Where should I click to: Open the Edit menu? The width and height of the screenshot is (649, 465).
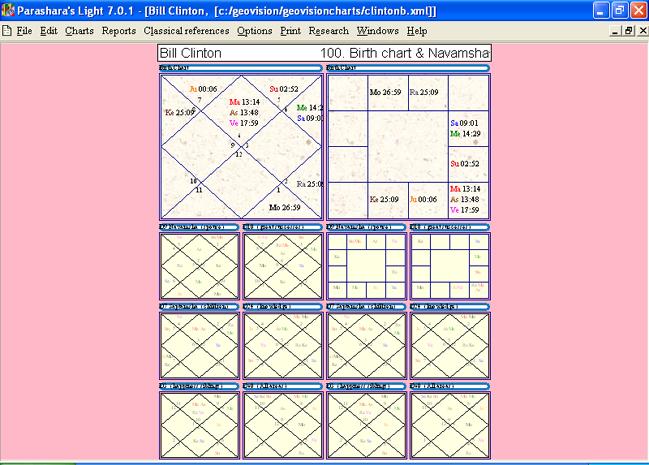click(48, 31)
